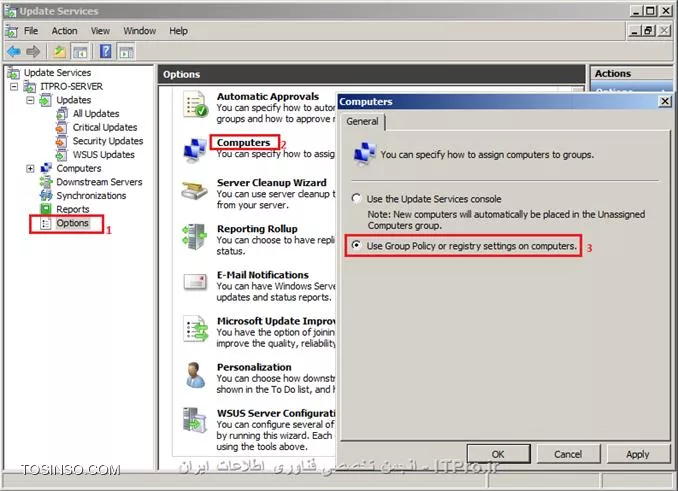The width and height of the screenshot is (678, 491).
Task: Click the Microsoft Update Improvement Program icon
Action: coord(195,329)
